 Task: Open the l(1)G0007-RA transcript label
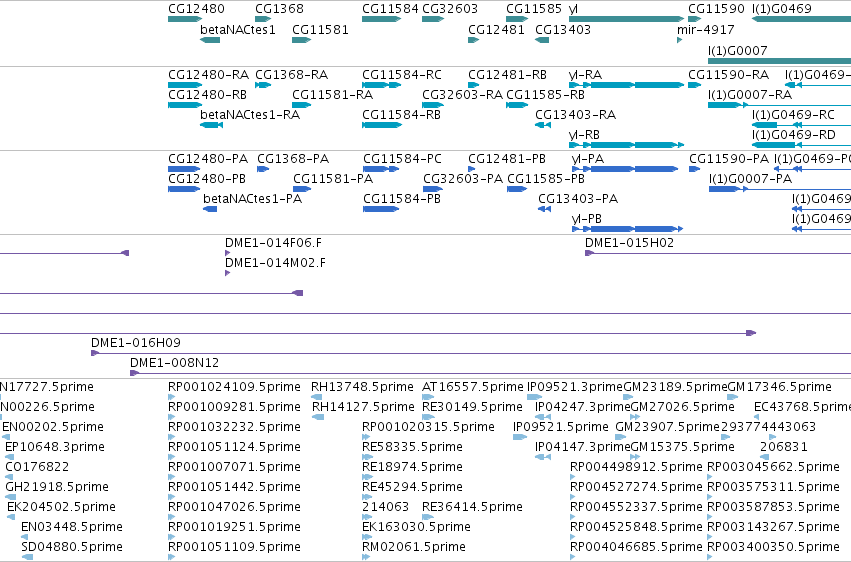point(750,94)
